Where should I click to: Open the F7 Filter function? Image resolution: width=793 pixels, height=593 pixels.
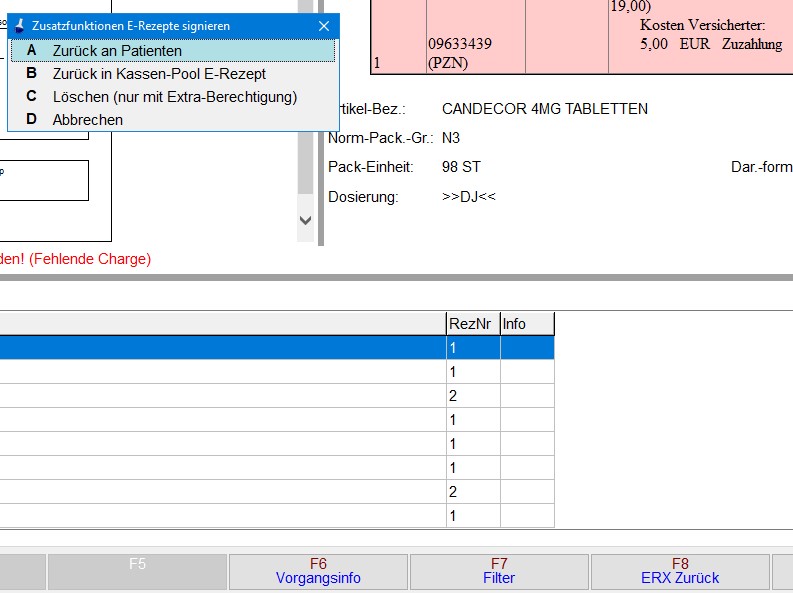(499, 571)
